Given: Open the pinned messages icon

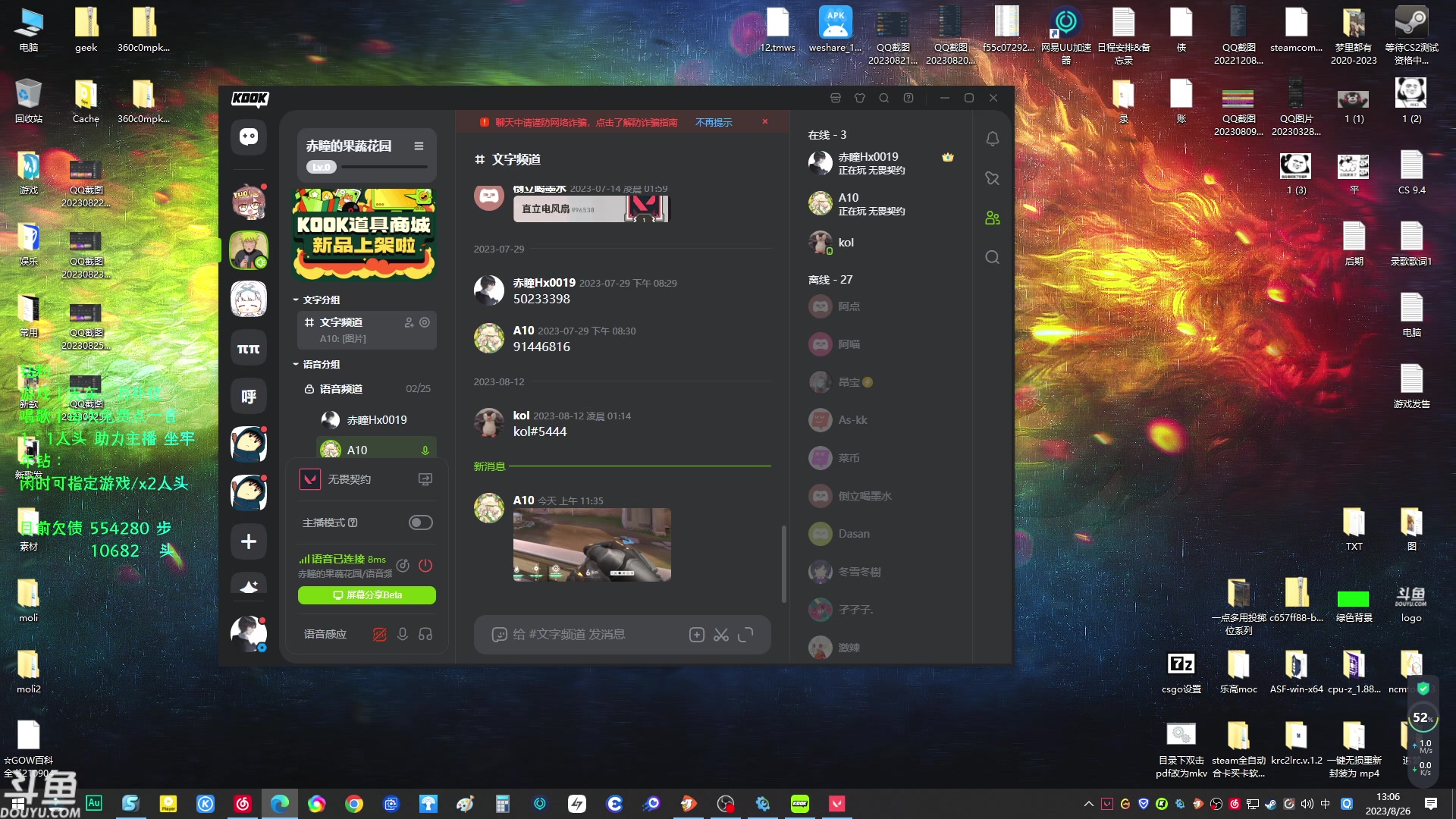Looking at the screenshot, I should coord(992,178).
